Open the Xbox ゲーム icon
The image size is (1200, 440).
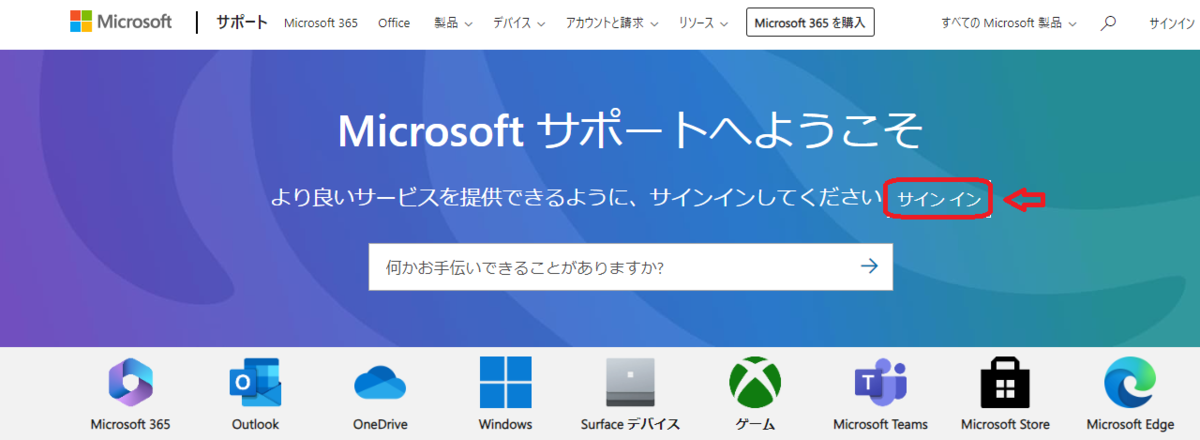tap(755, 382)
